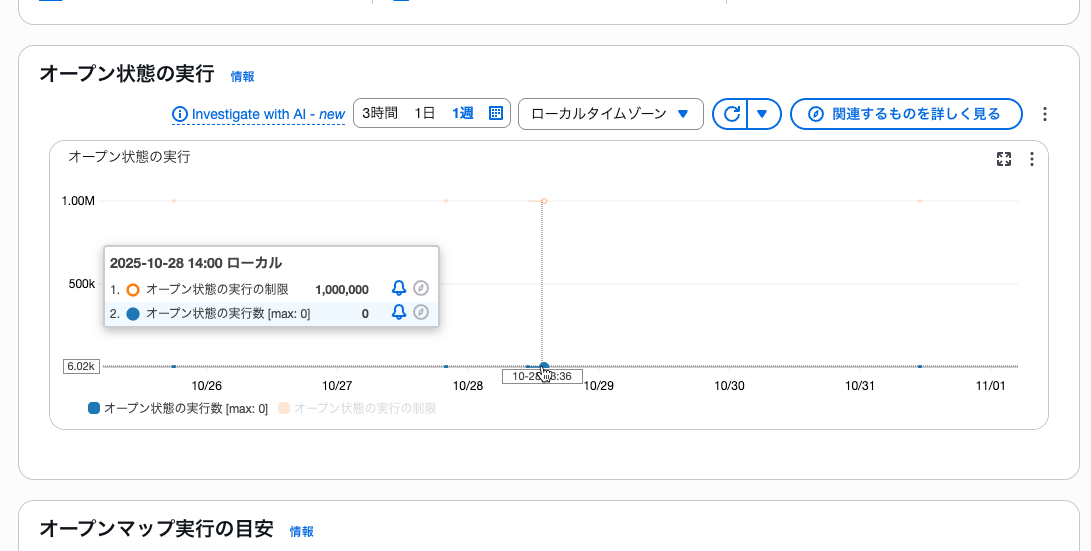Click the bell icon for オープン状態の実行の制限
The width and height of the screenshot is (1091, 551).
[x=398, y=289]
